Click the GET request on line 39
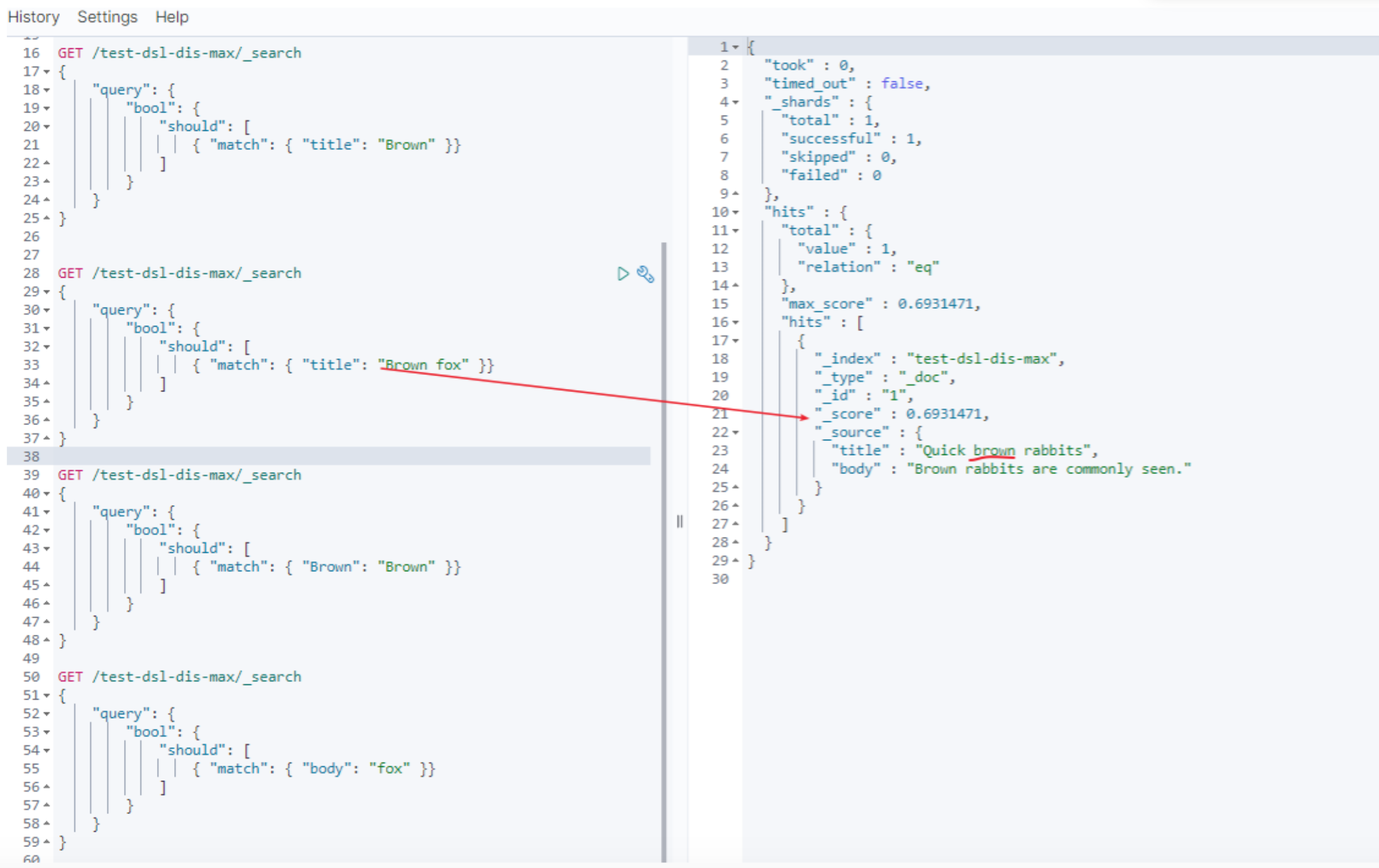This screenshot has height=868, width=1379. [179, 475]
